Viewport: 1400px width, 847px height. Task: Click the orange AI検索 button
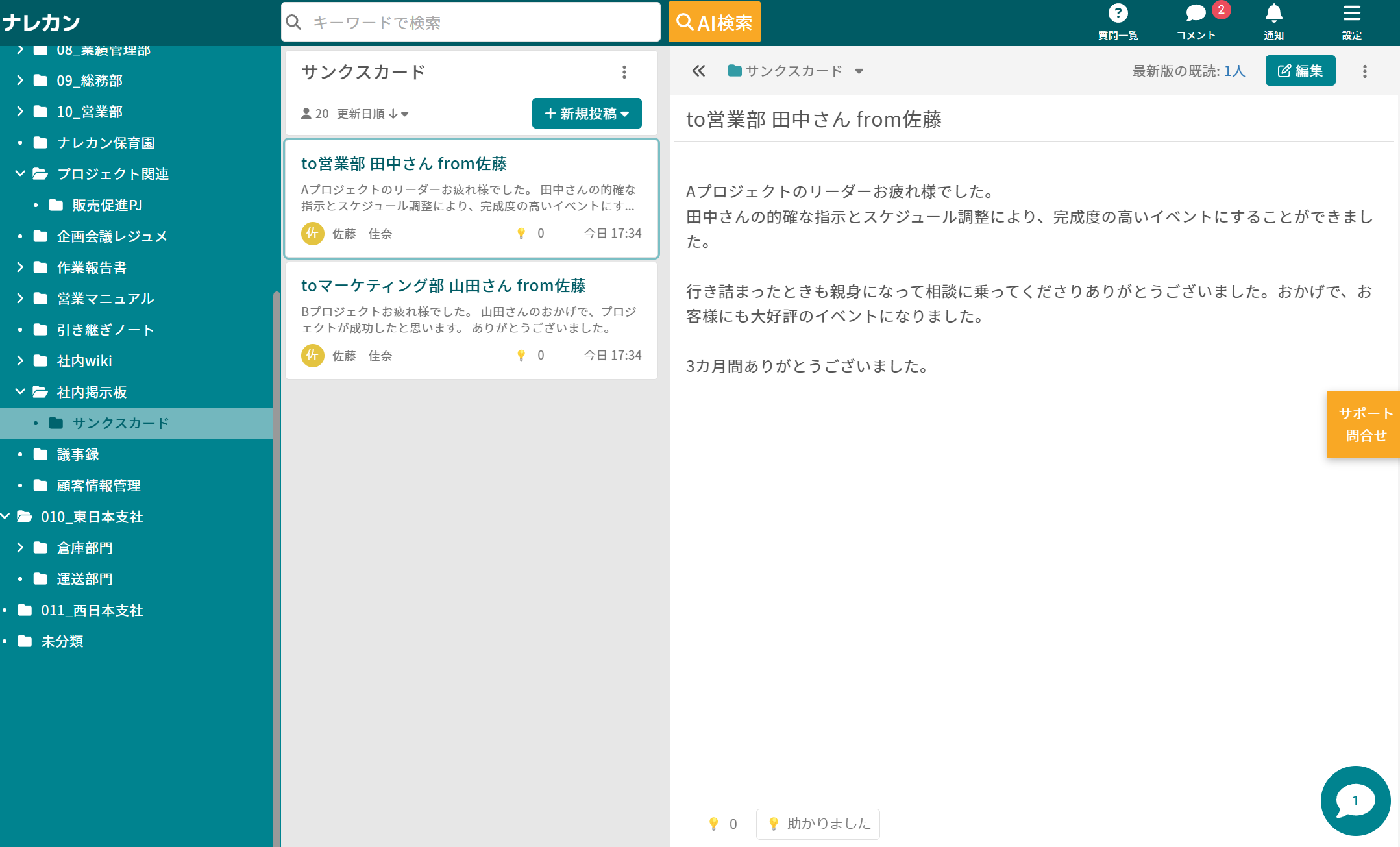714,23
